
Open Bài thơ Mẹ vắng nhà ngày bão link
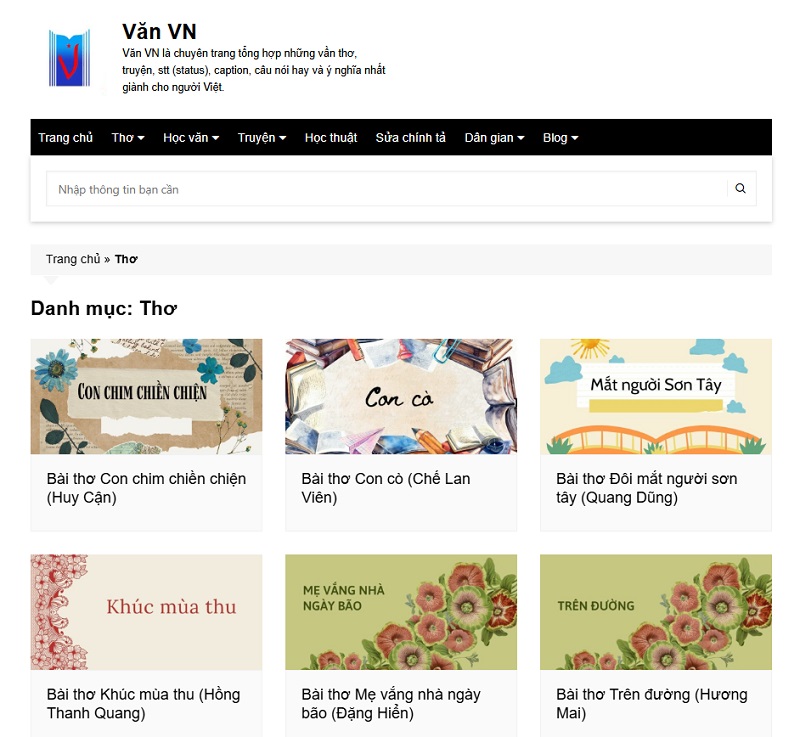391,703
